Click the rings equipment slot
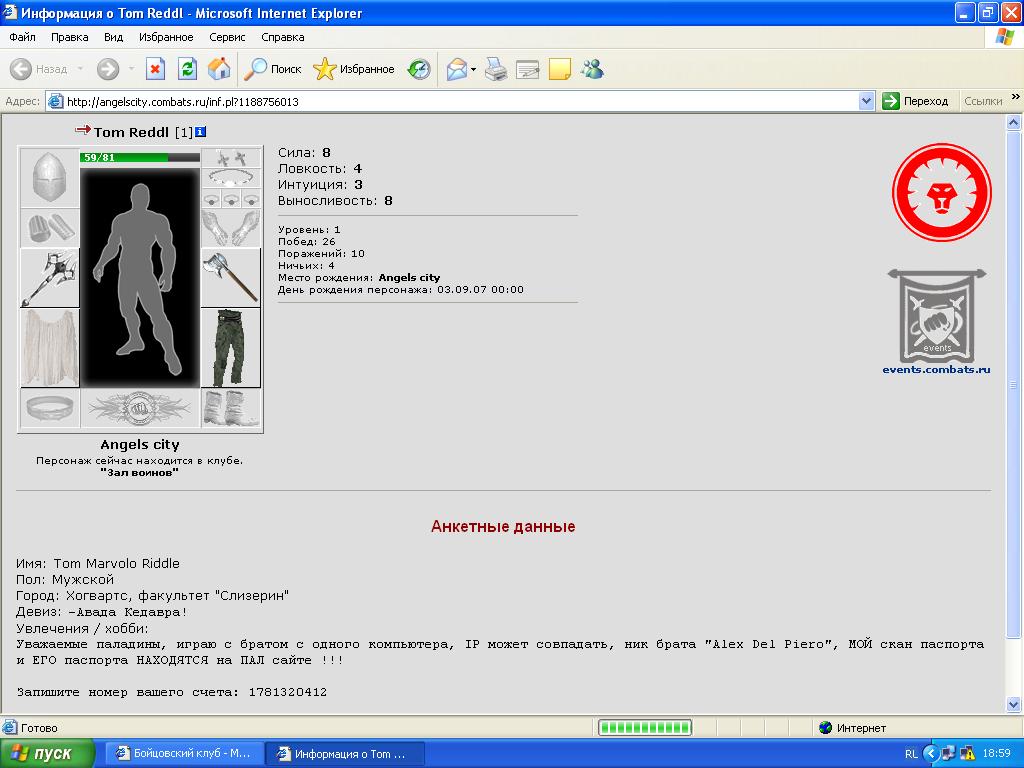1024x768 pixels. pyautogui.click(x=231, y=199)
